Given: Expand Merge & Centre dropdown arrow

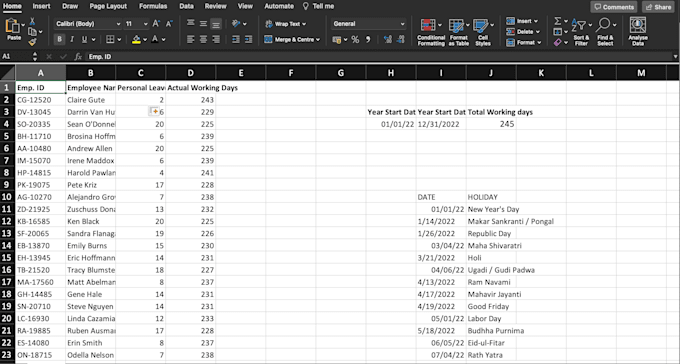Looking at the screenshot, I should [x=318, y=40].
